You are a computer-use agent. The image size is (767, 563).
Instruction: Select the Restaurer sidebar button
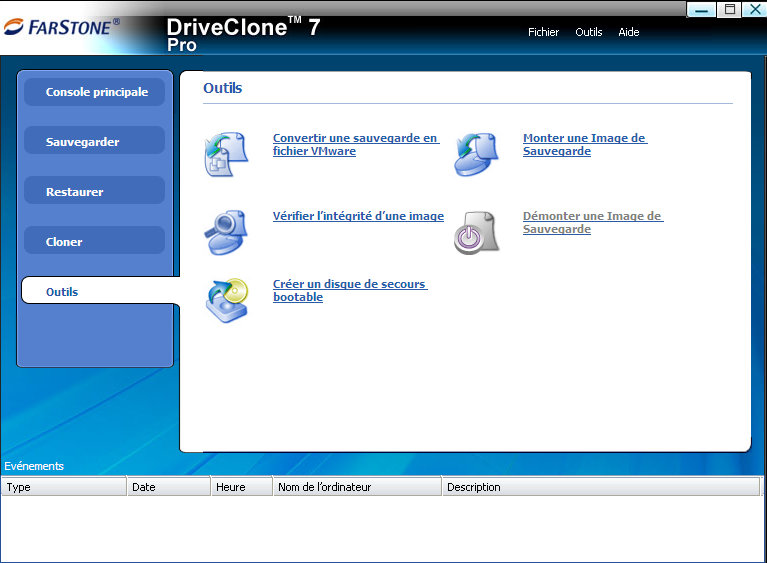(94, 192)
